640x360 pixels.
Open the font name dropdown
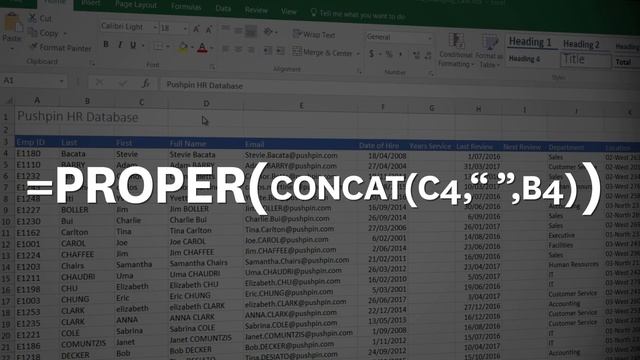click(x=155, y=27)
